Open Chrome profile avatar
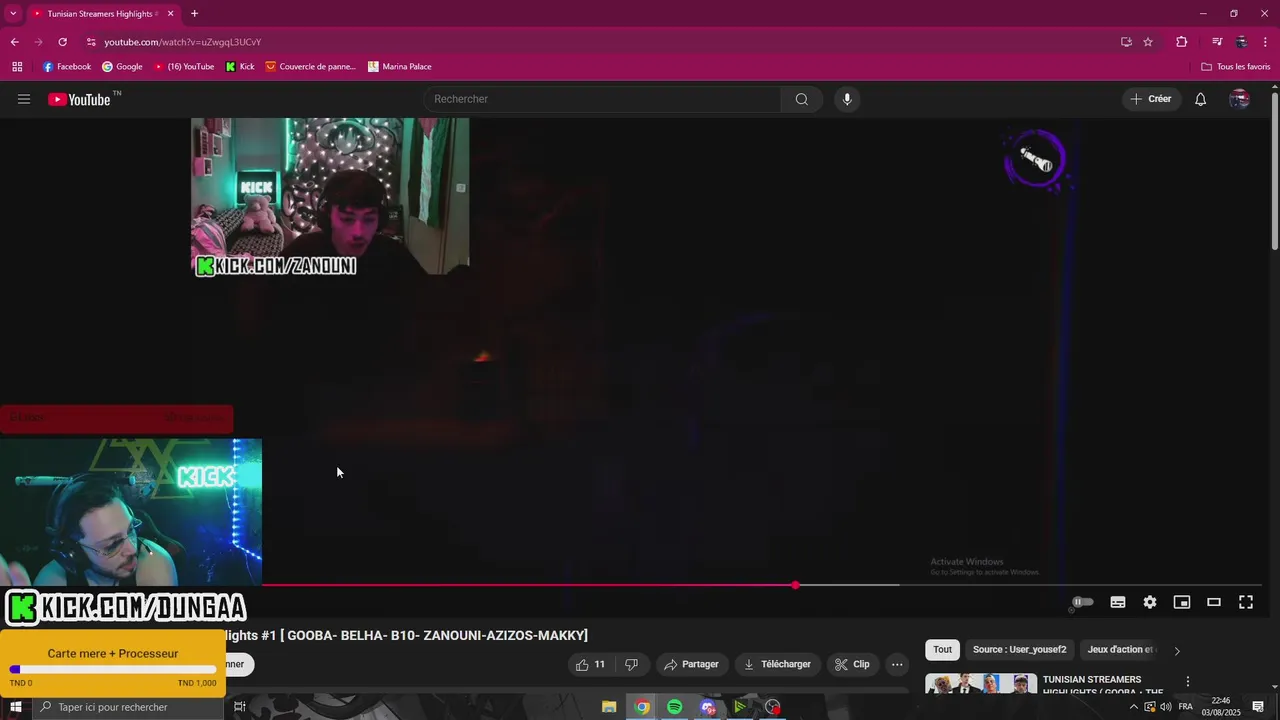Image resolution: width=1280 pixels, height=720 pixels. 1241,42
